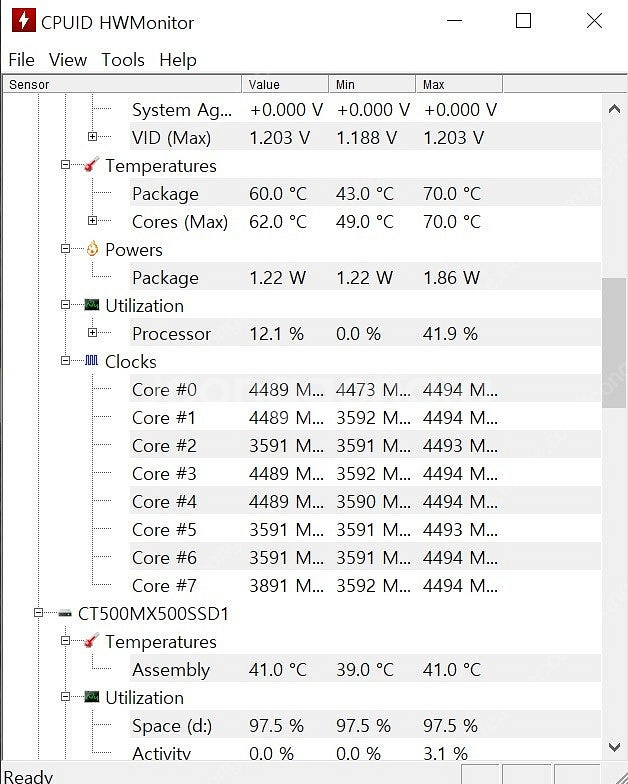
Task: Select the VID (Max) row label
Action: click(171, 138)
